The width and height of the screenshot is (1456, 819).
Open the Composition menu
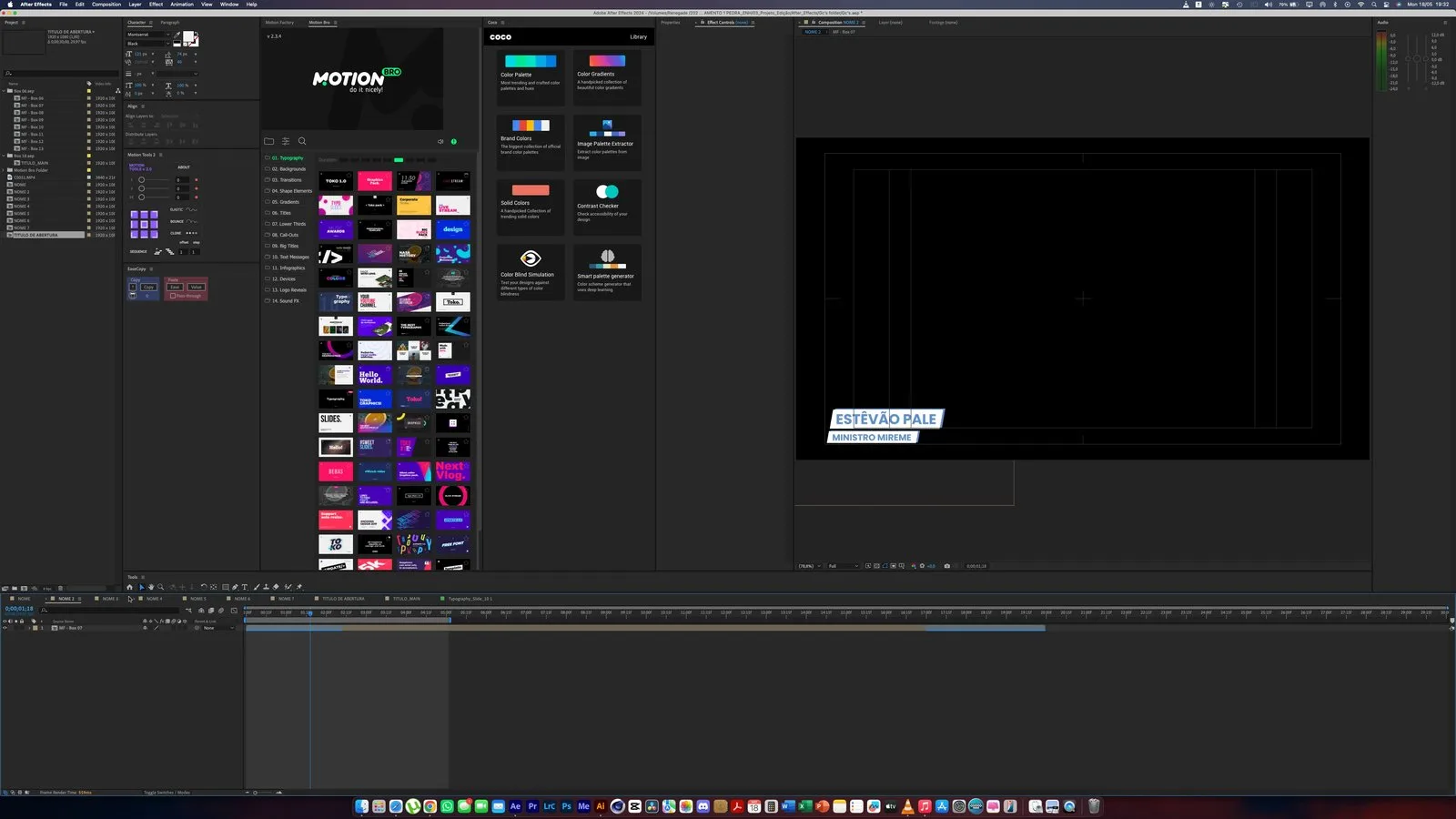106,4
